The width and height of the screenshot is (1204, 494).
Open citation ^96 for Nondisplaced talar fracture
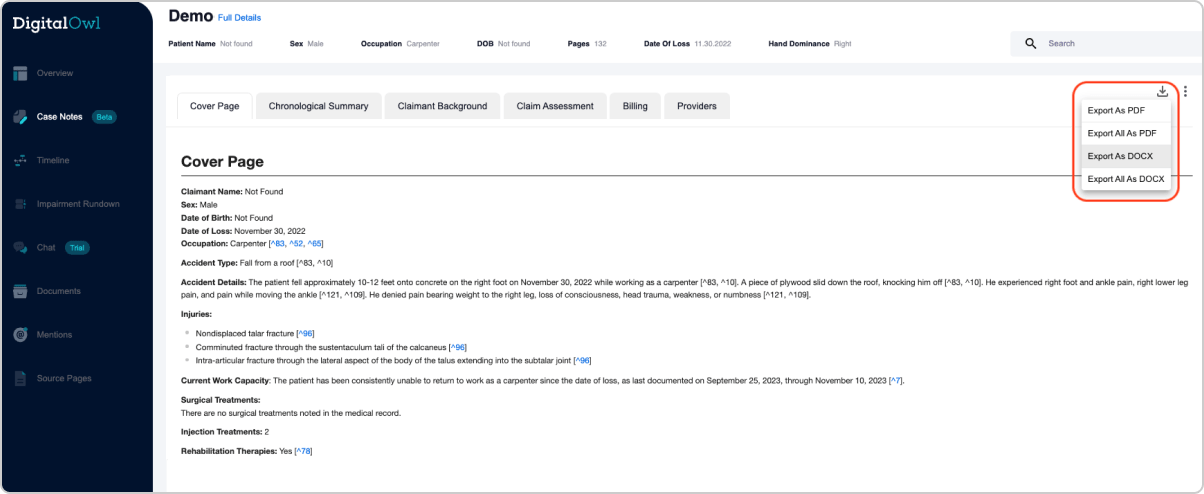pyautogui.click(x=306, y=333)
